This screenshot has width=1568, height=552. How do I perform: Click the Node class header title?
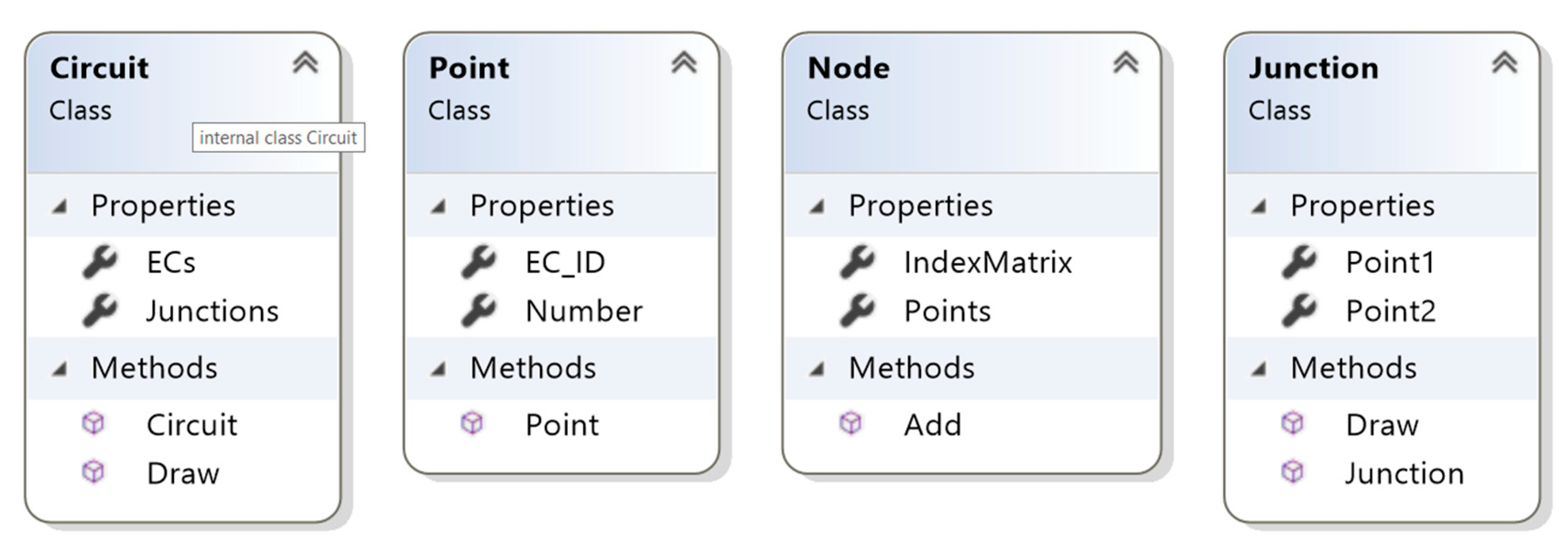click(x=849, y=68)
